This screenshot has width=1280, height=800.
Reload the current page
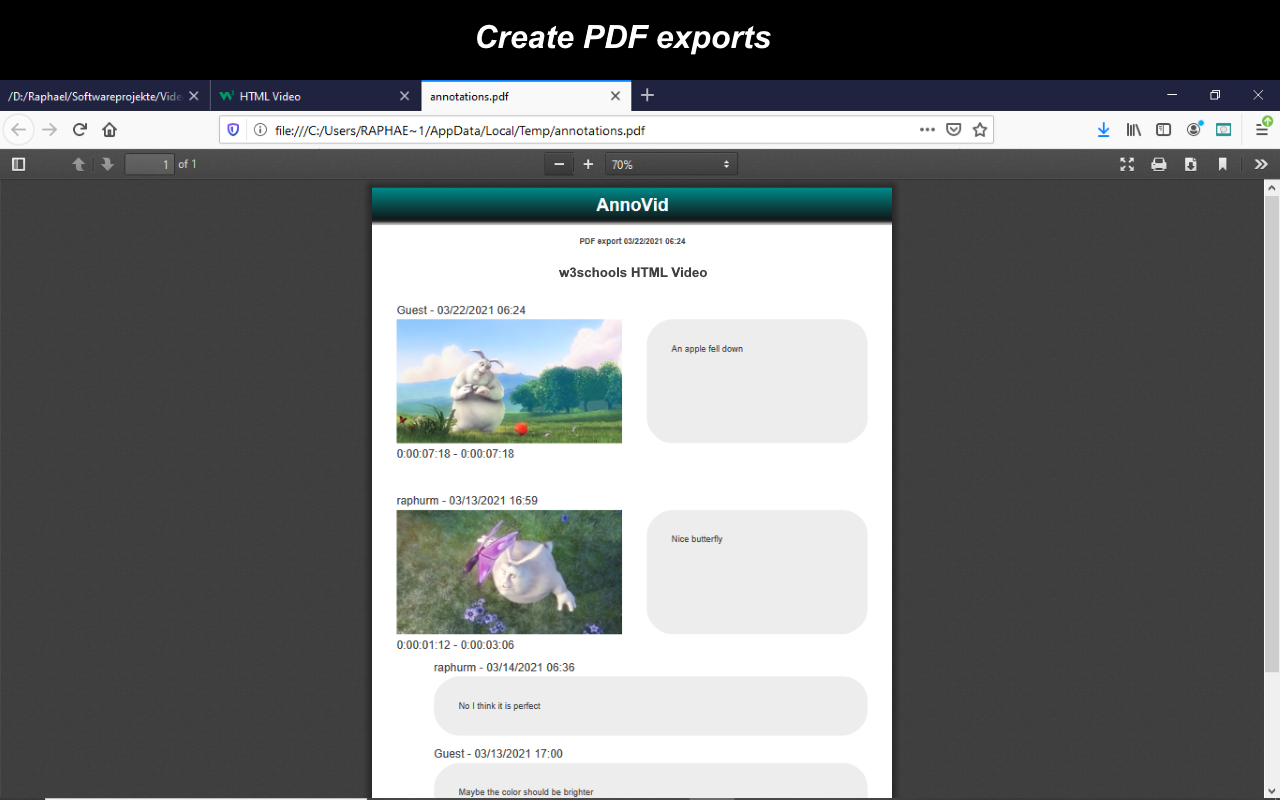80,130
